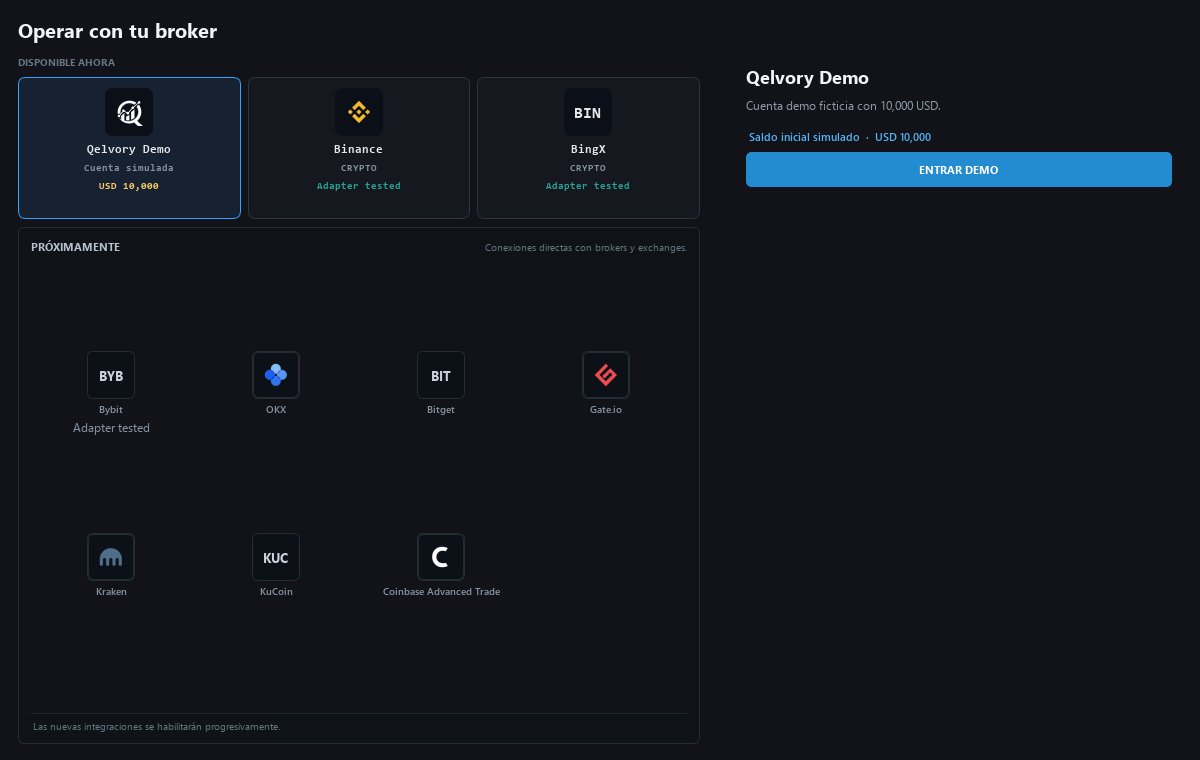Select the Binance card name
The height and width of the screenshot is (760, 1200).
[358, 149]
